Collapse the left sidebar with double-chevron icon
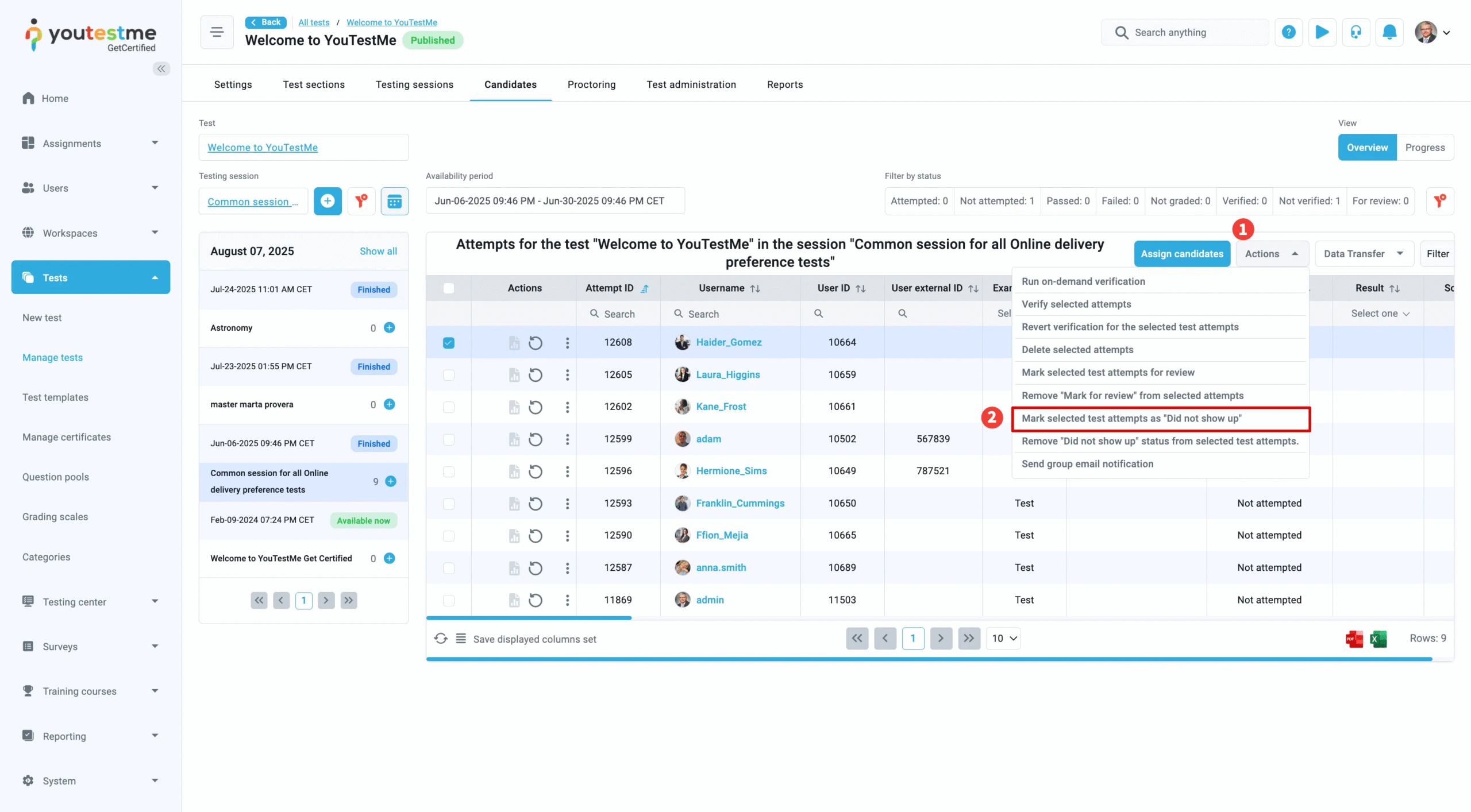Screen dimensions: 1471x812 pos(161,69)
